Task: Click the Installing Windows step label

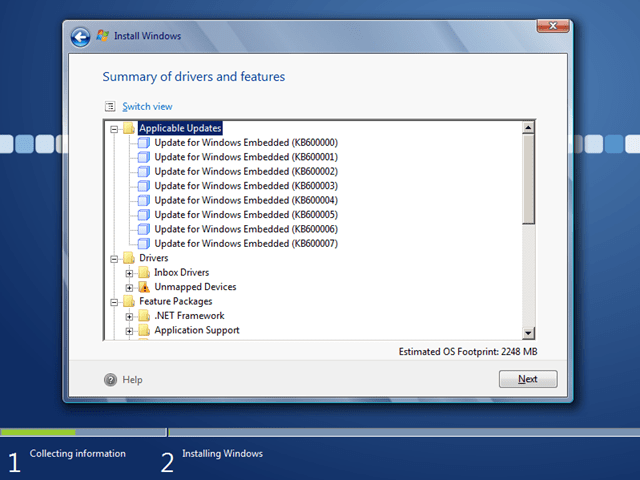Action: pyautogui.click(x=222, y=453)
